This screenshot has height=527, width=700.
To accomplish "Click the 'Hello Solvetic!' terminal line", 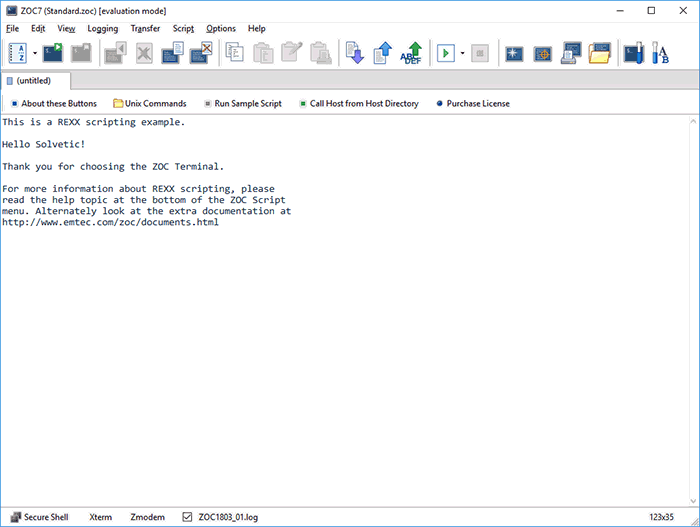I will pyautogui.click(x=43, y=144).
